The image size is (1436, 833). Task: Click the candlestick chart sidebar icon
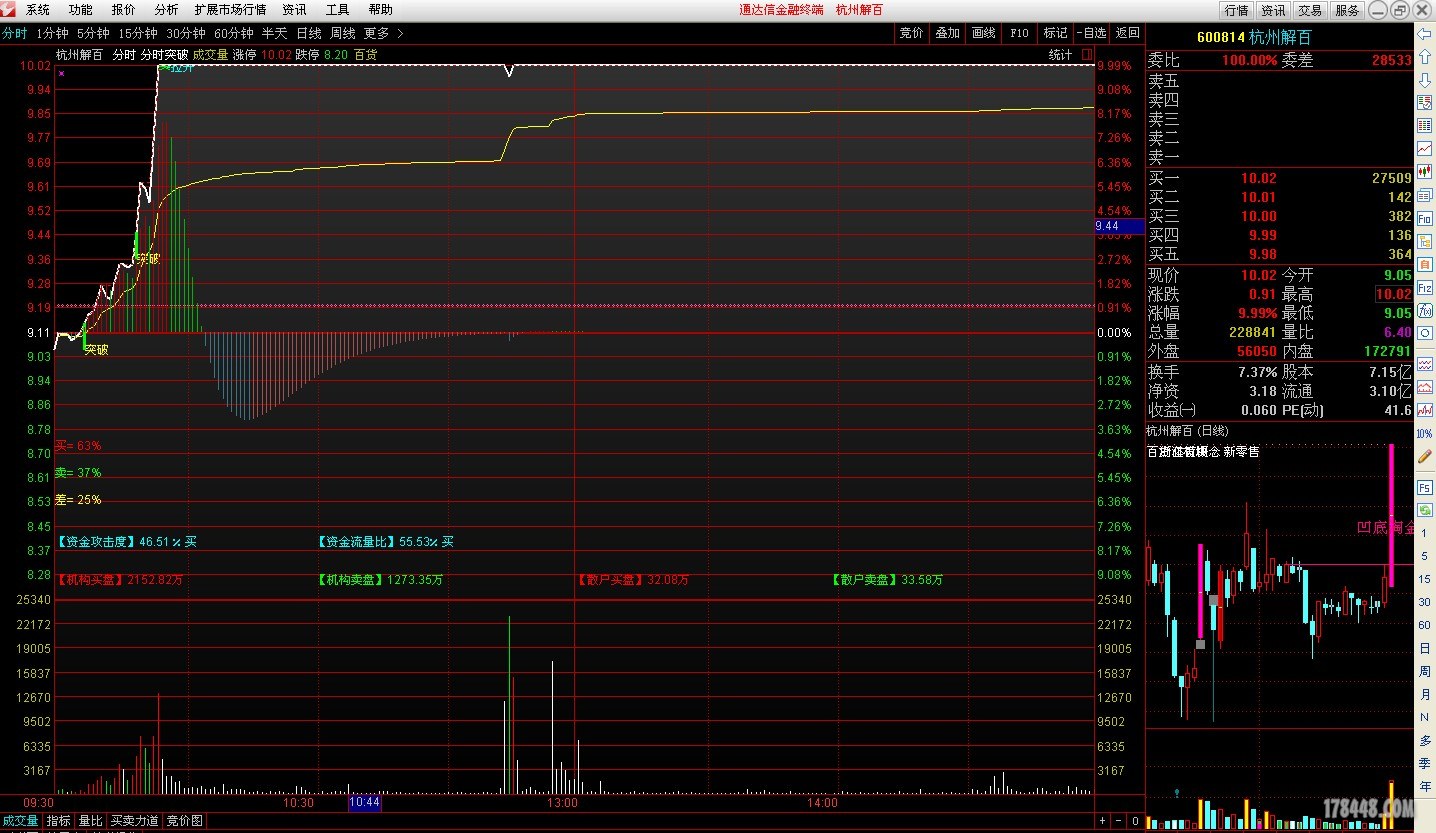click(x=1424, y=172)
